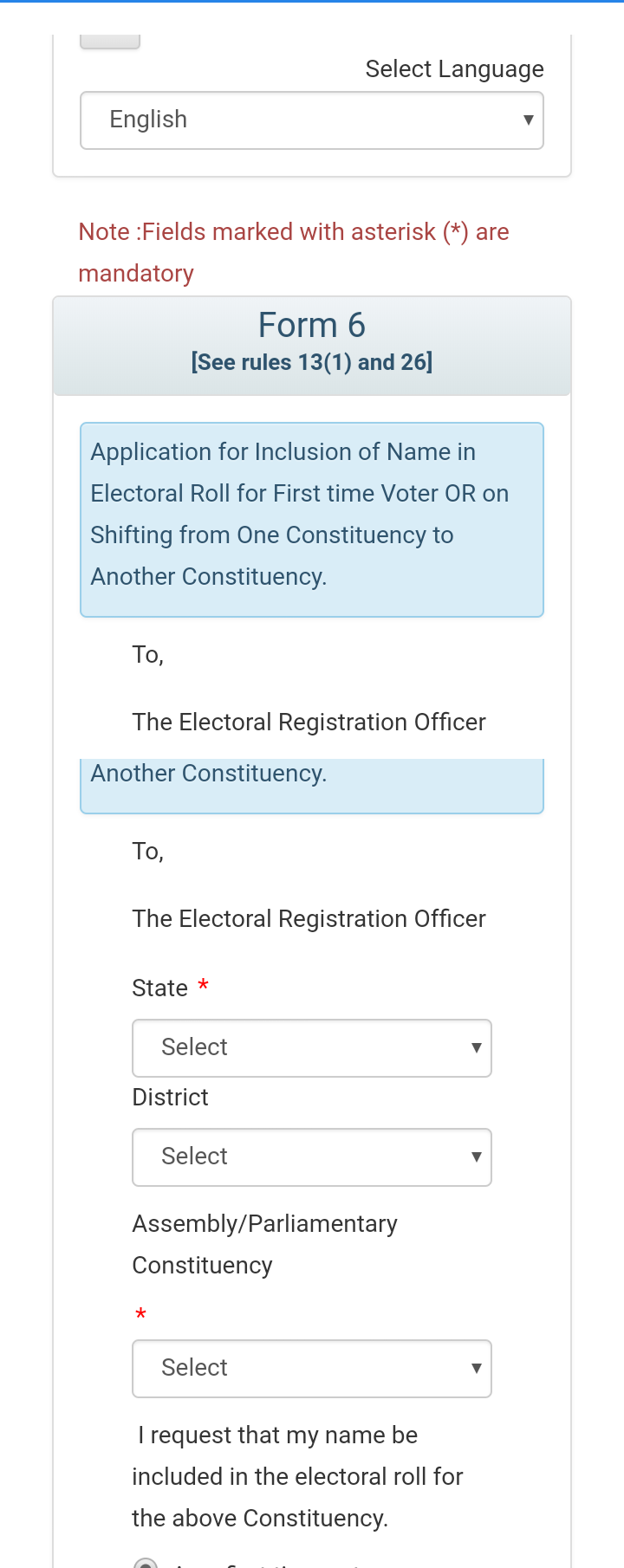Image resolution: width=624 pixels, height=1568 pixels.
Task: Click the Select Language label
Action: (x=454, y=69)
